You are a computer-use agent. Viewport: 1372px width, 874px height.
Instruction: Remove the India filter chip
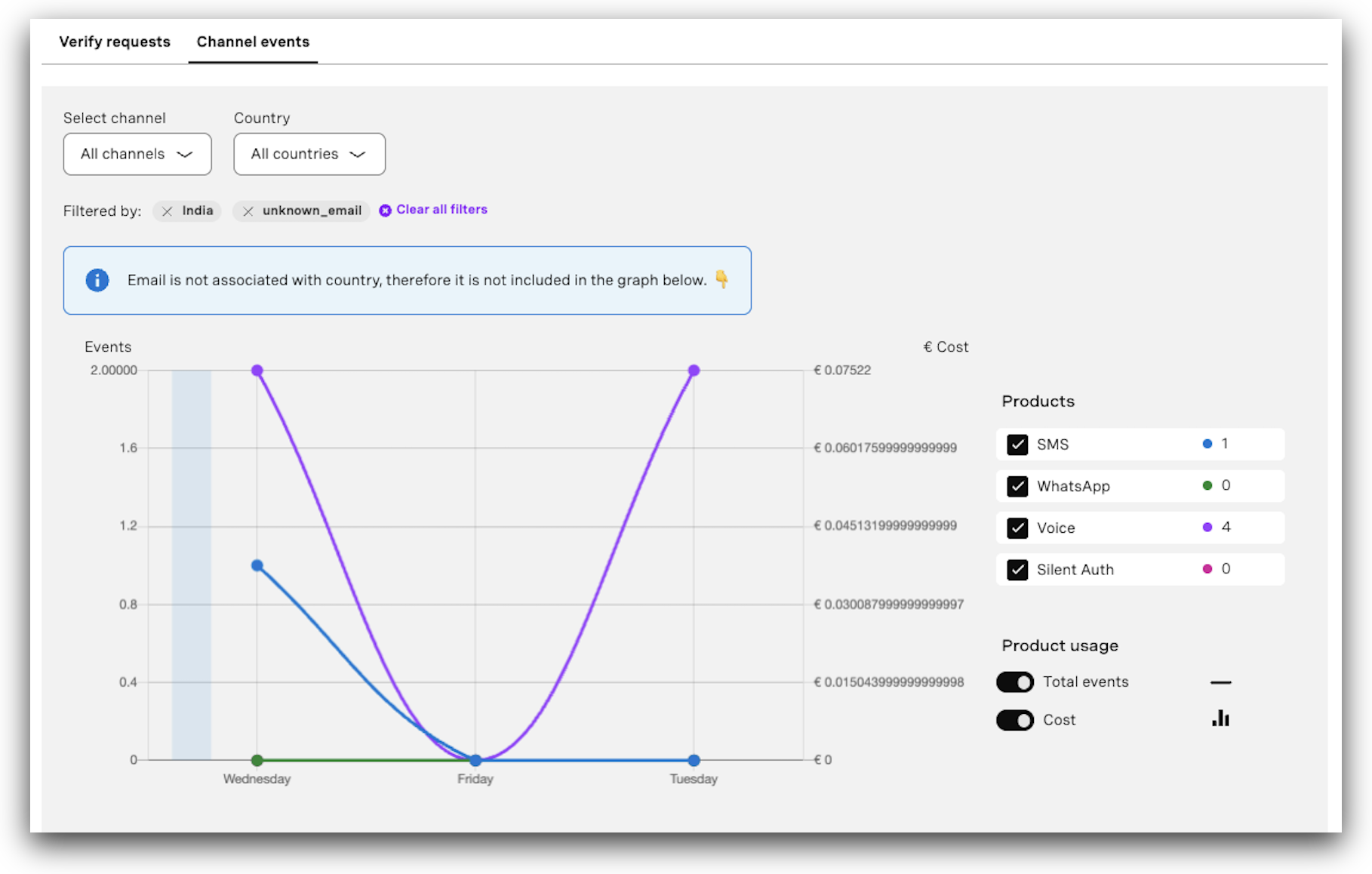coord(168,211)
